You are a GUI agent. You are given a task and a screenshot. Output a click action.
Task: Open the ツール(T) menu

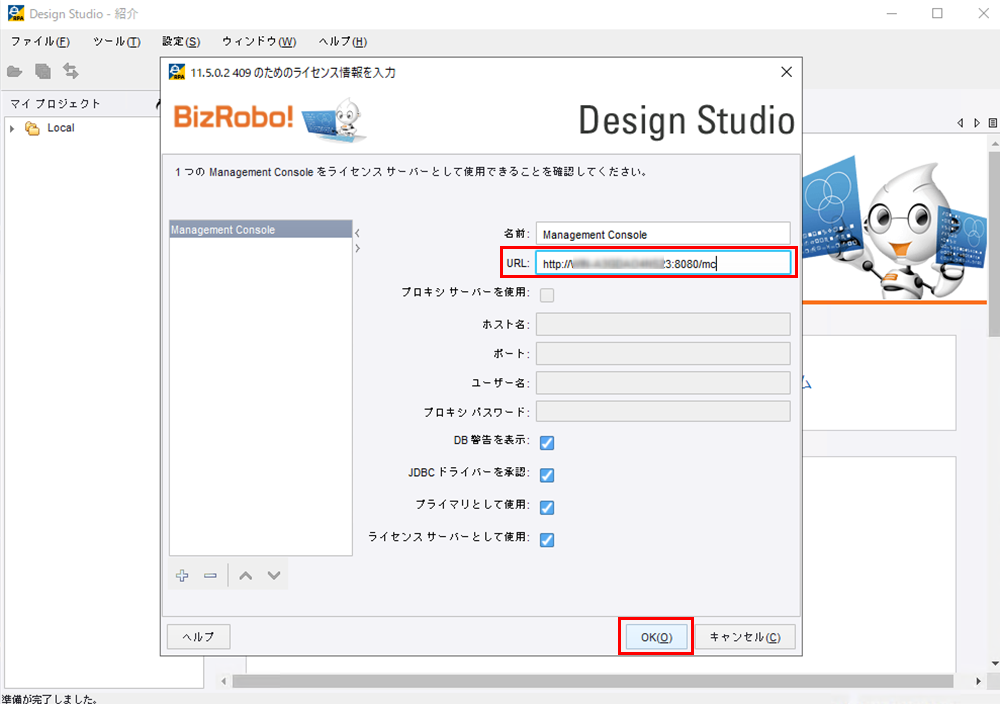(117, 42)
